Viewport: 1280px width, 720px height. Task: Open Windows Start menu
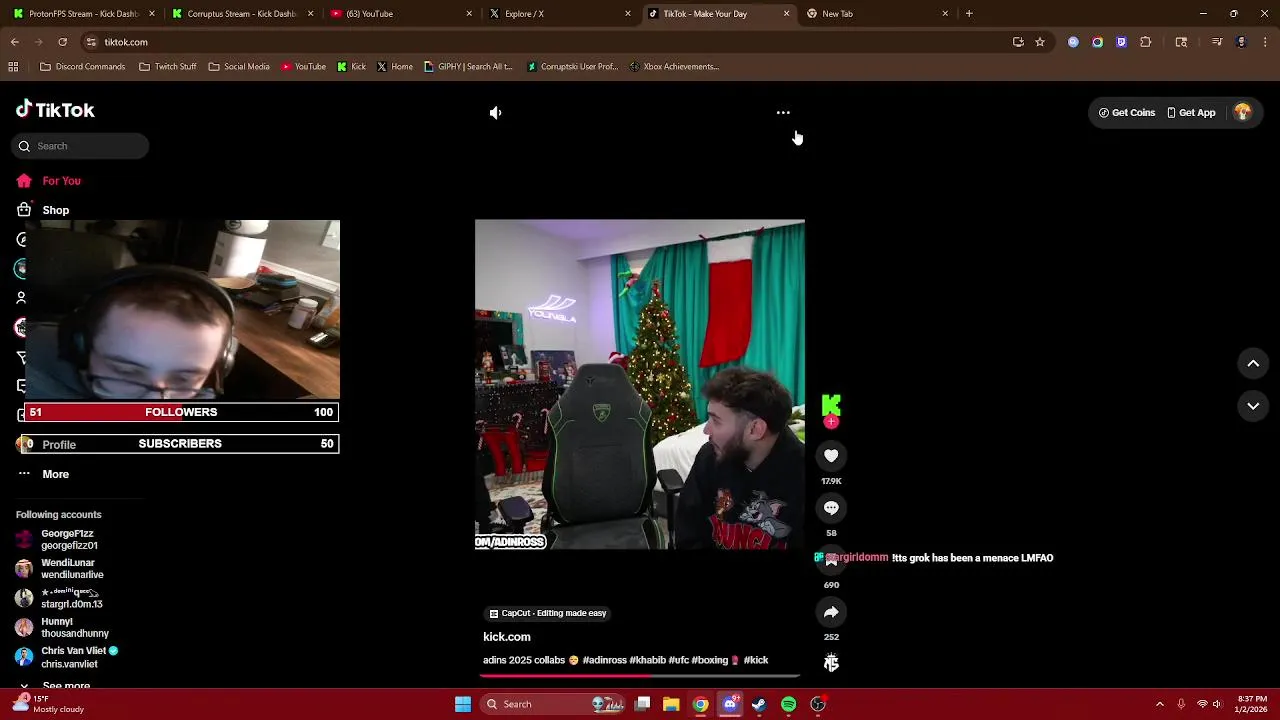point(463,704)
